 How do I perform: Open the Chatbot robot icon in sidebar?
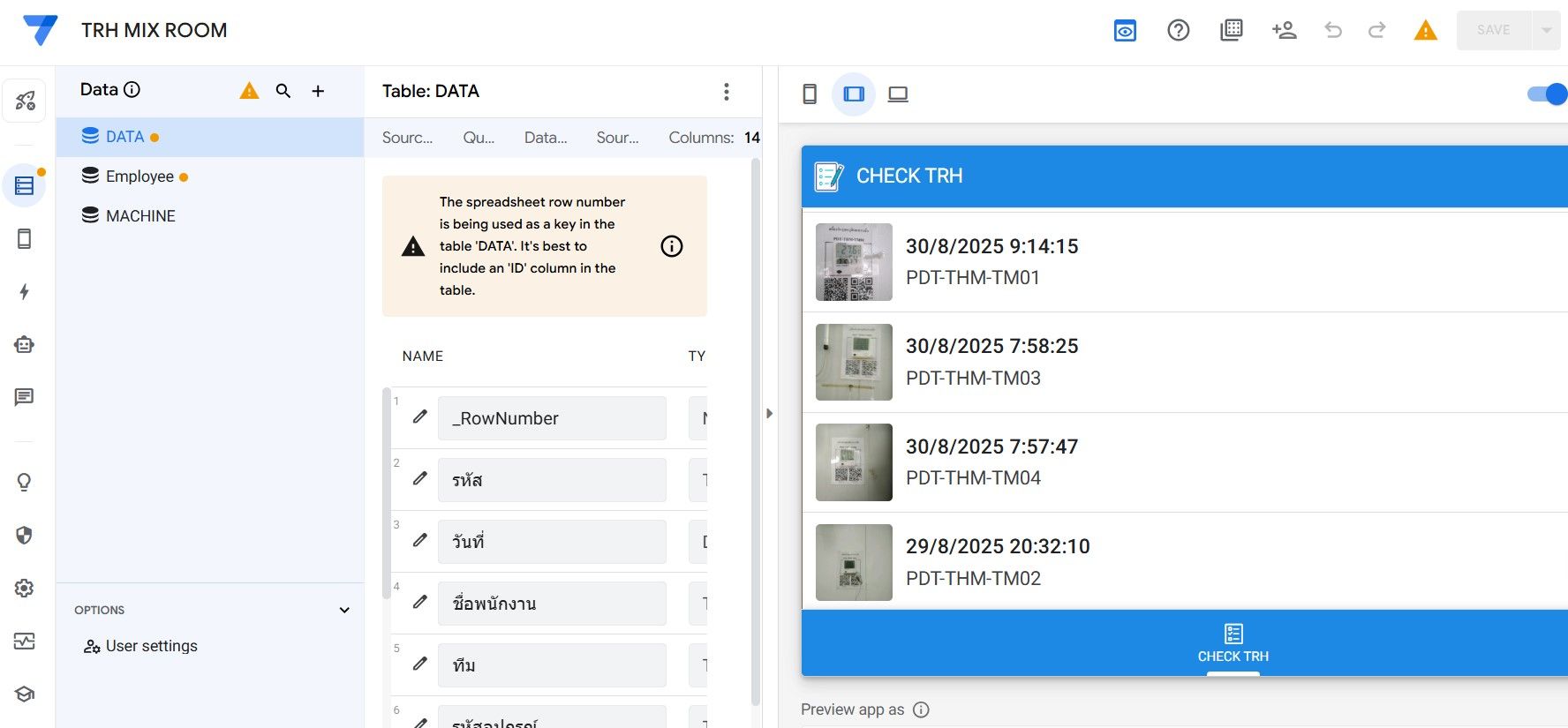[24, 345]
